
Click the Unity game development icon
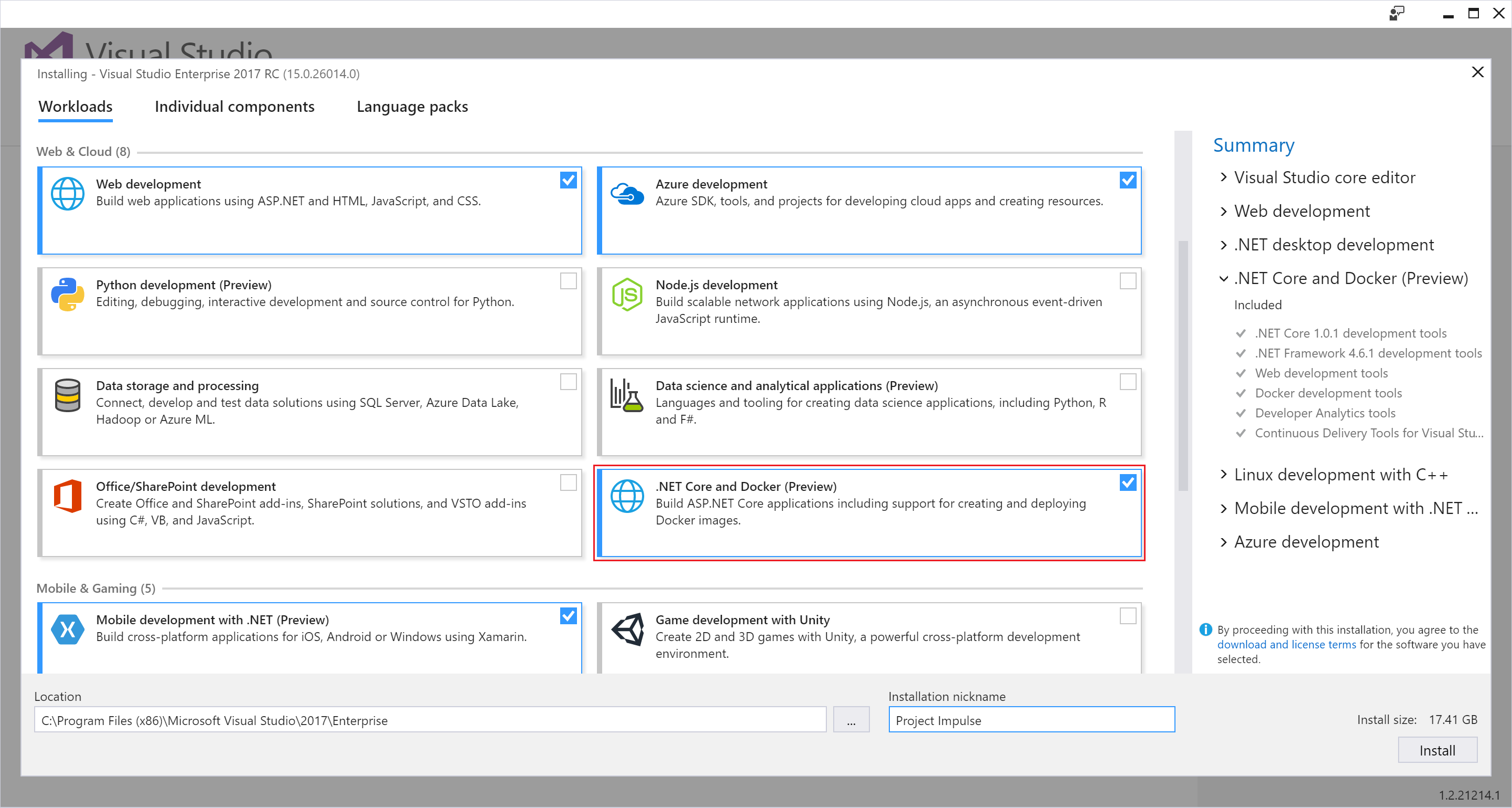tap(627, 629)
